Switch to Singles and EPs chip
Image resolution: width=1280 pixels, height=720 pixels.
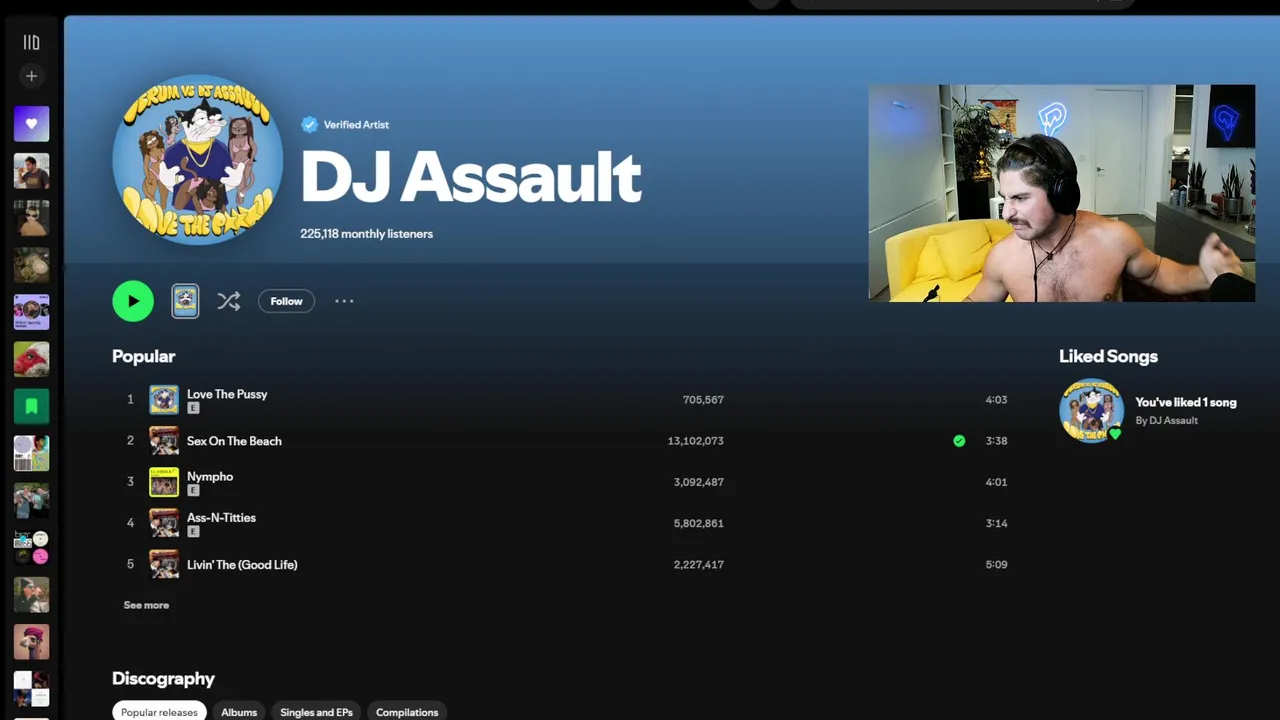[316, 712]
